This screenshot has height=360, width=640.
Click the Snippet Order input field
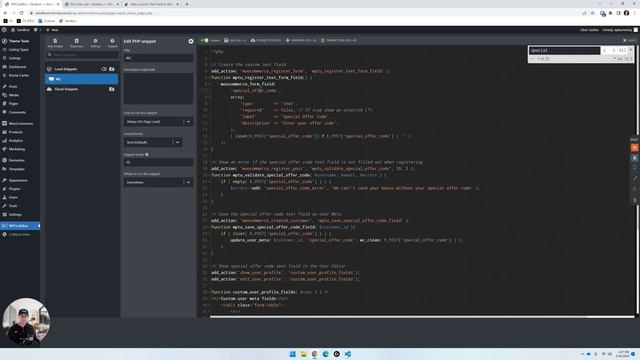click(x=158, y=162)
